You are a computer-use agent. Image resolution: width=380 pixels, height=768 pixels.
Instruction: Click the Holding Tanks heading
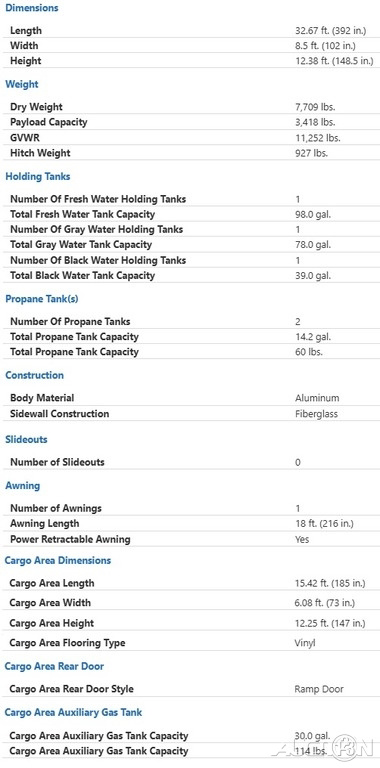(38, 176)
